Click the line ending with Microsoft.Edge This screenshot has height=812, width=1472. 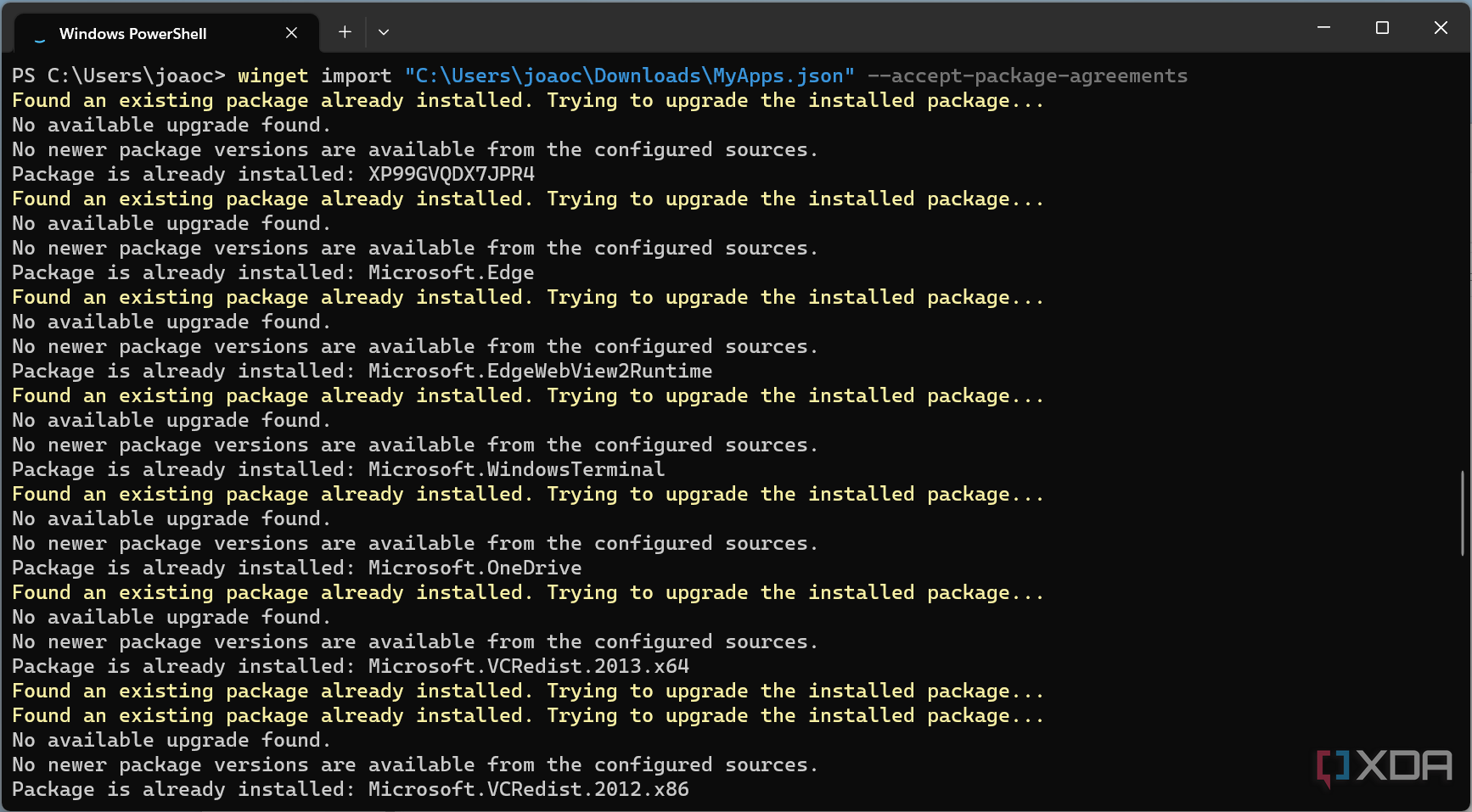[273, 272]
